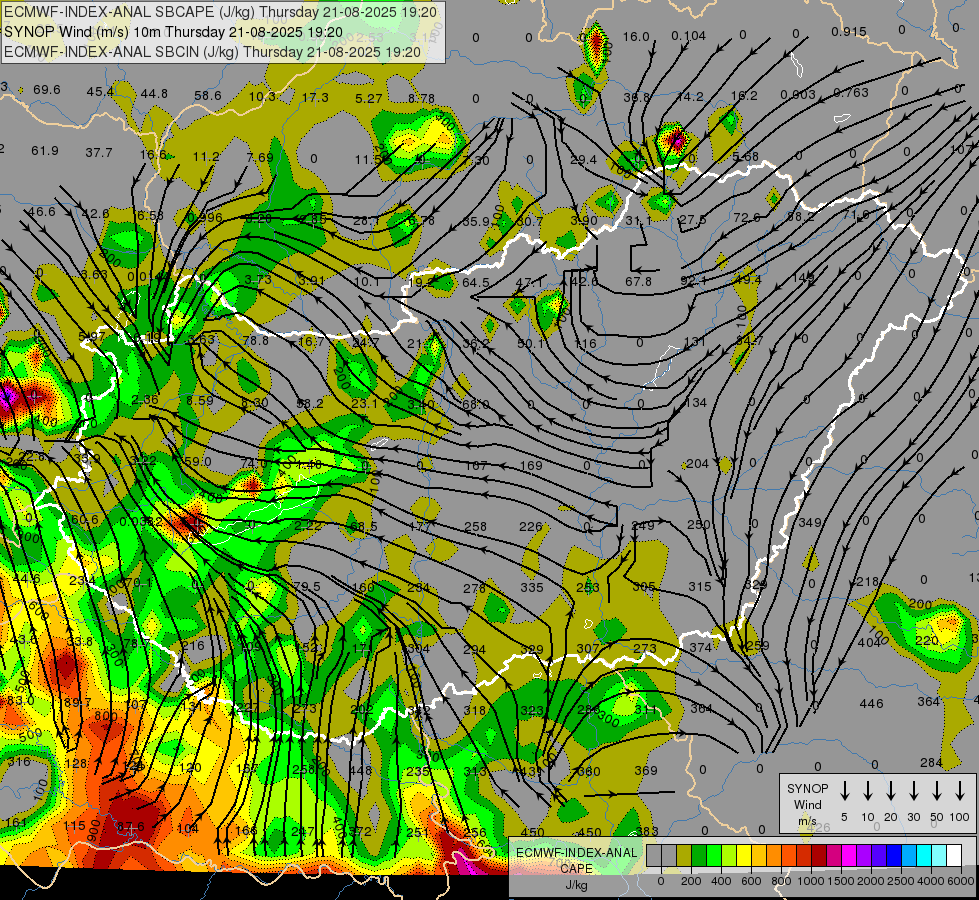Click the map value '315'

tap(700, 586)
